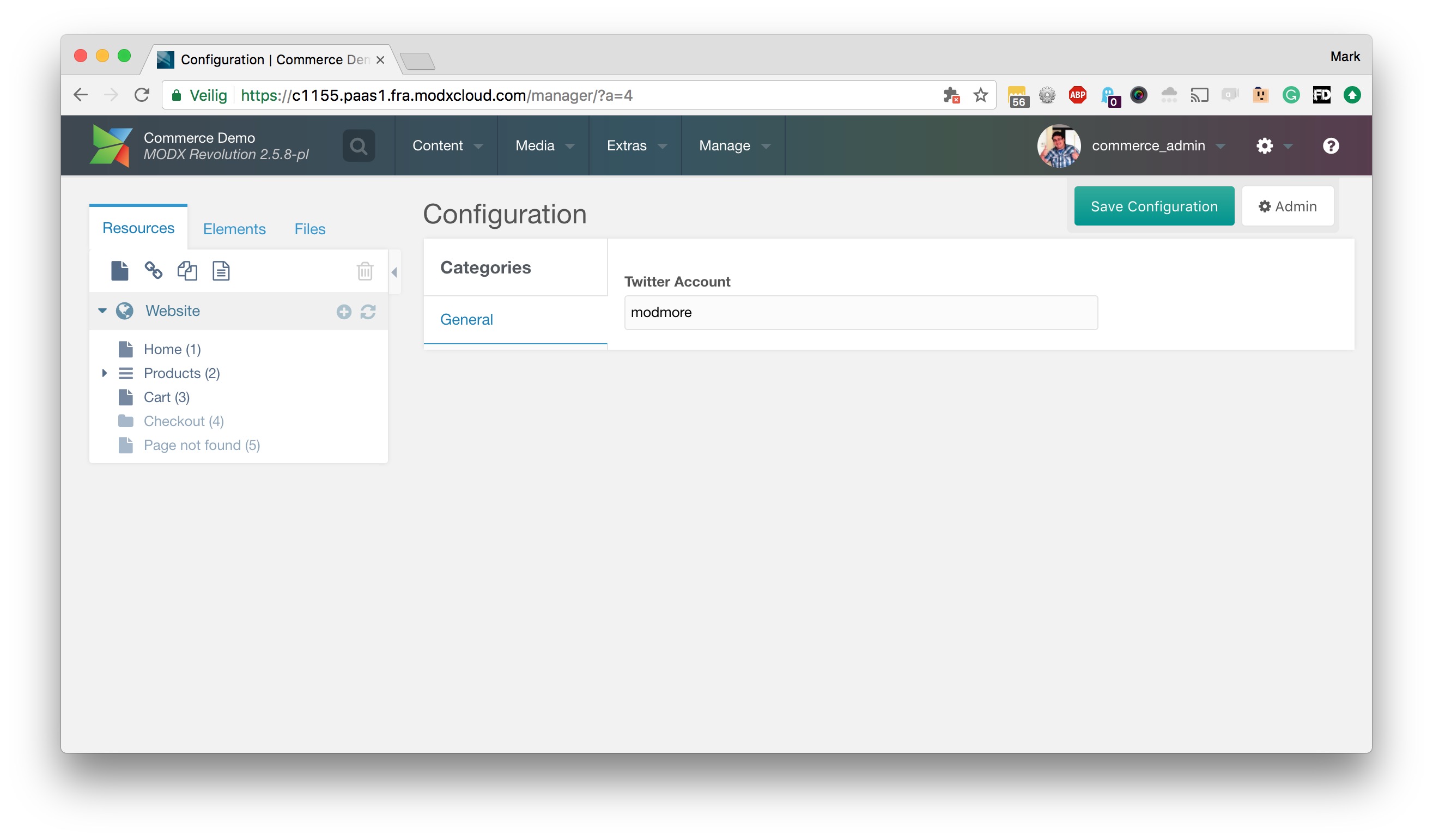Refresh the Website context tree
The height and width of the screenshot is (840, 1433).
tap(368, 312)
